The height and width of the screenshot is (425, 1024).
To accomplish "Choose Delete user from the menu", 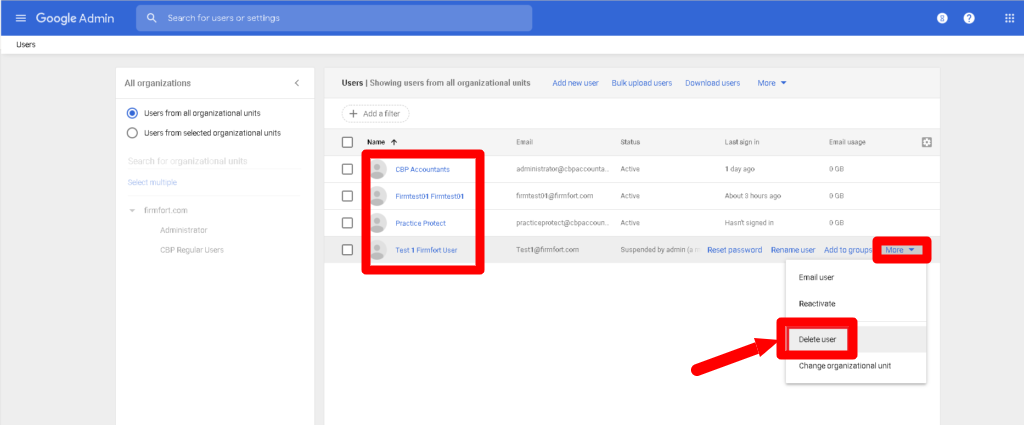I will point(817,339).
